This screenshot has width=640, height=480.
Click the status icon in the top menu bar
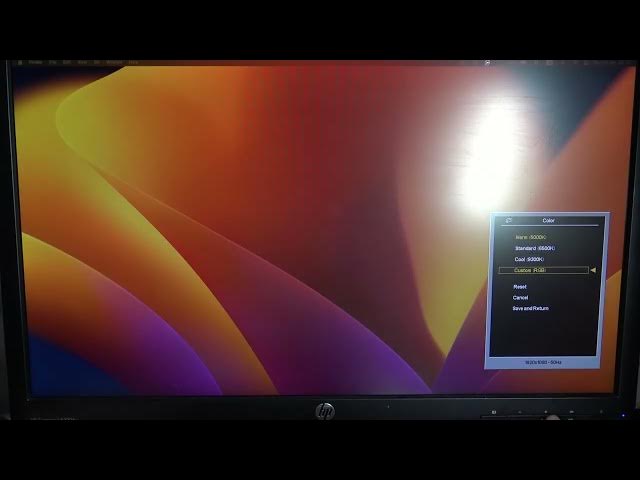click(487, 62)
